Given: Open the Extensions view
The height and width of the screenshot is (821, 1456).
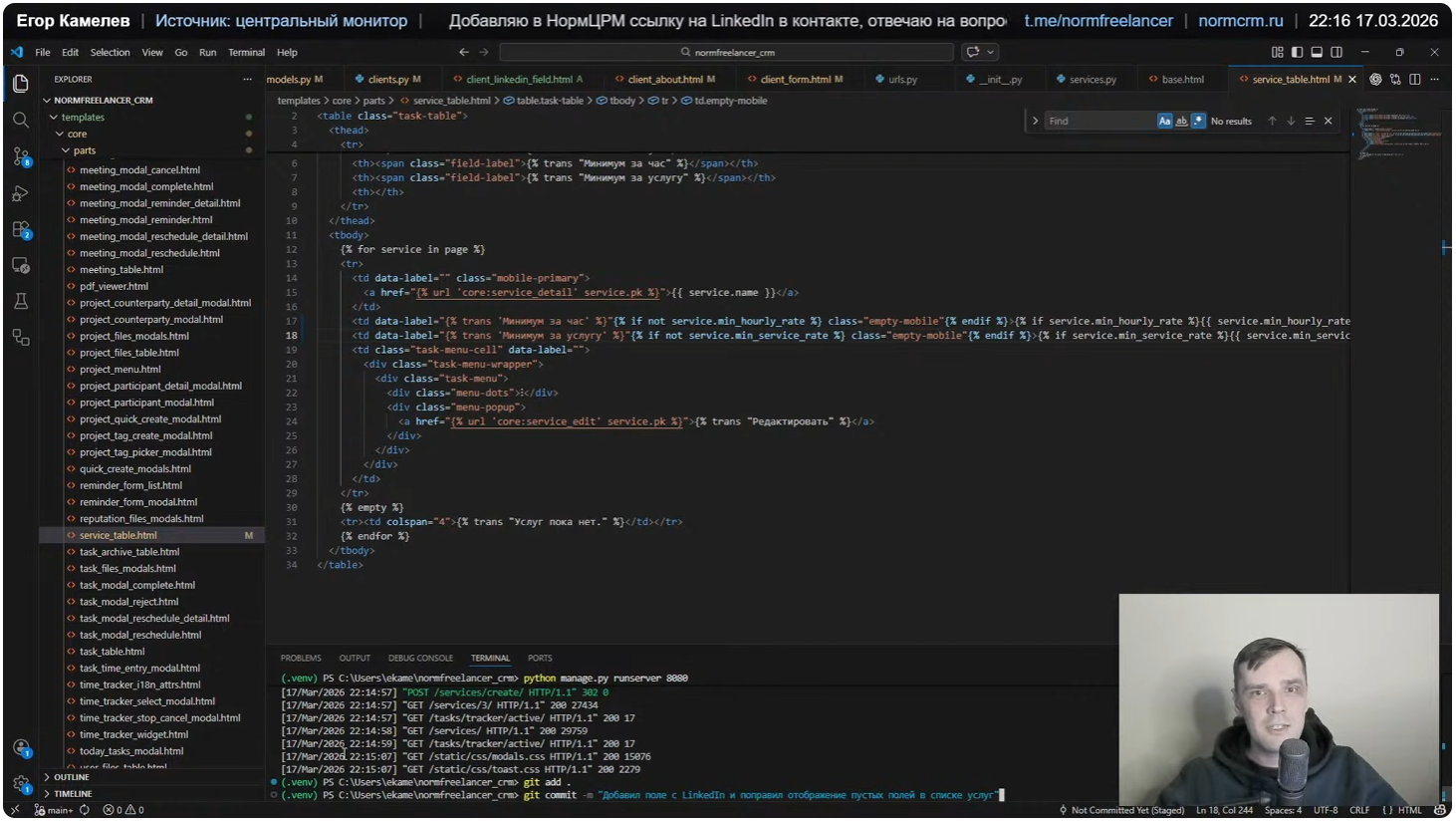Looking at the screenshot, I should coord(20,230).
